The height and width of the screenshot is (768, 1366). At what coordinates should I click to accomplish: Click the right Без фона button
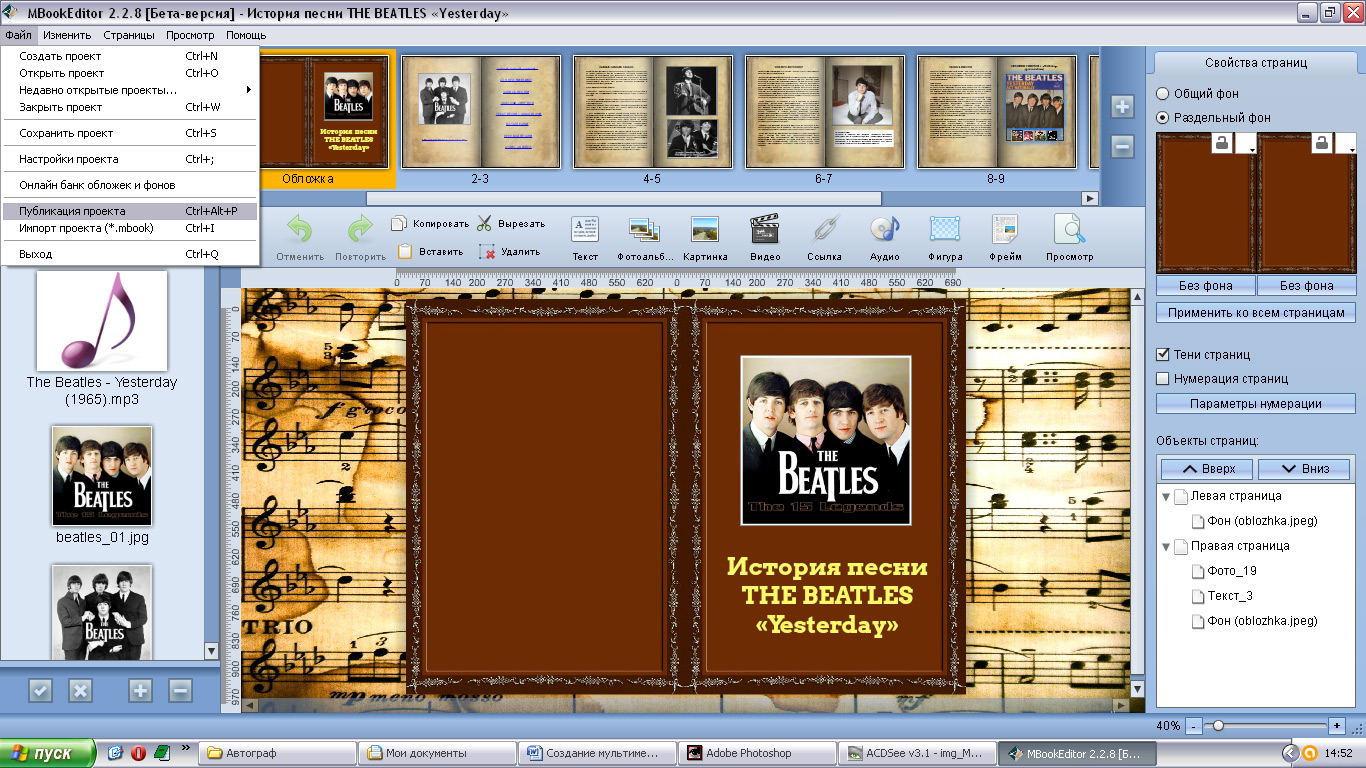[x=1307, y=285]
